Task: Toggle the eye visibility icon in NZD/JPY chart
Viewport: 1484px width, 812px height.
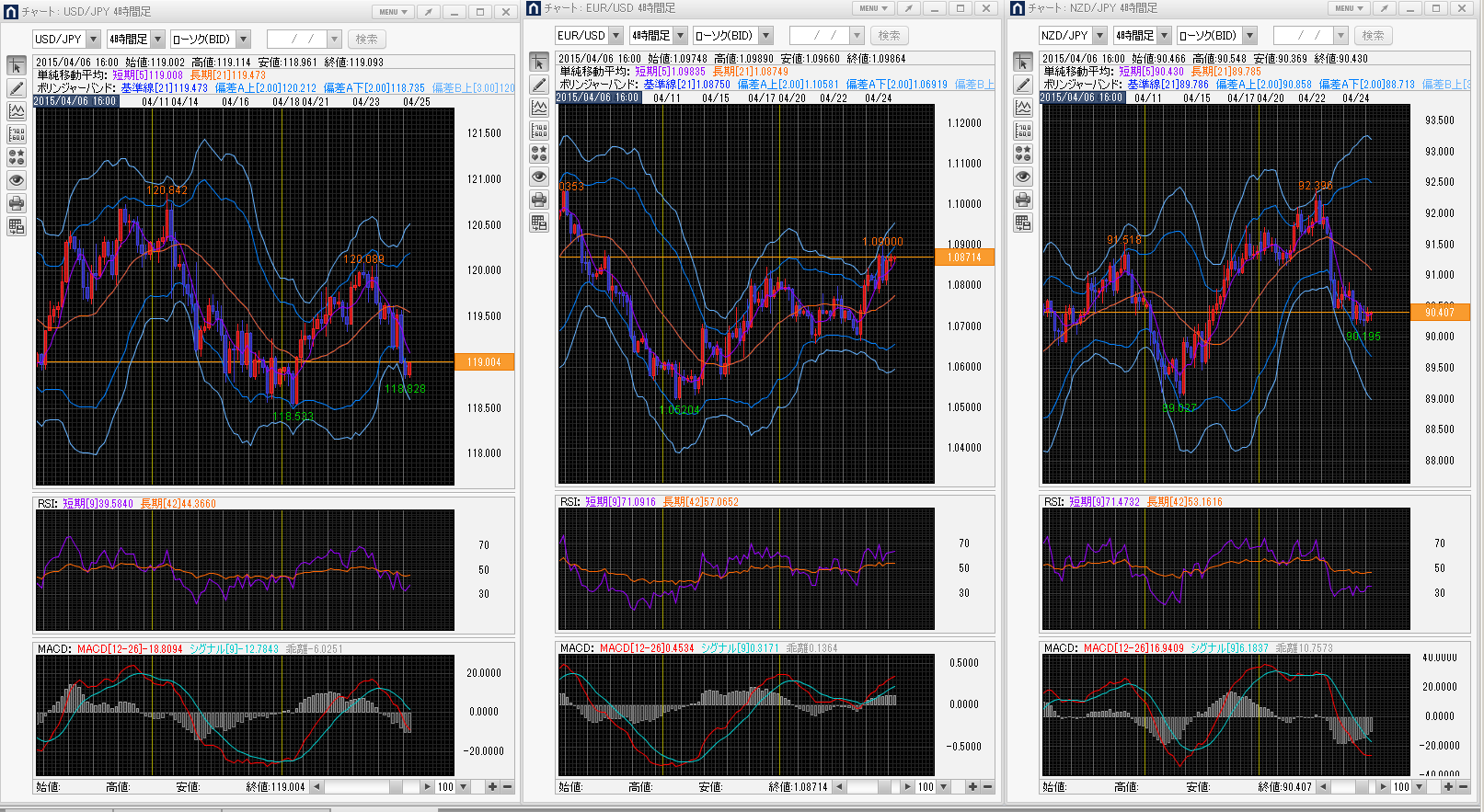Action: click(1023, 177)
